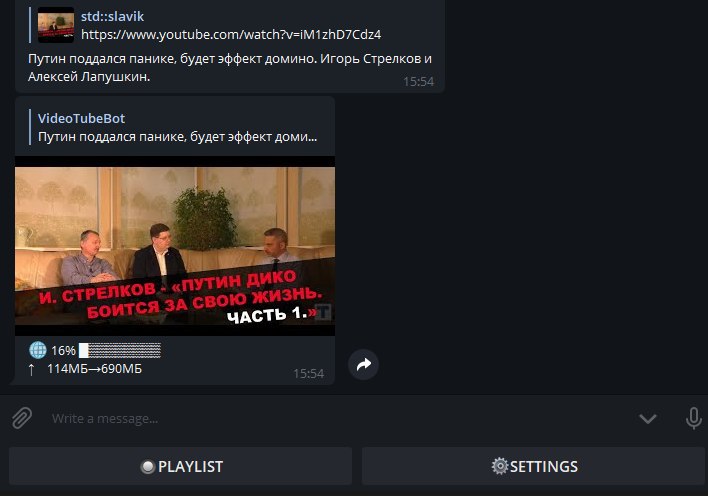The image size is (708, 496).
Task: Click the 16% upload progress bar
Action: click(x=120, y=350)
